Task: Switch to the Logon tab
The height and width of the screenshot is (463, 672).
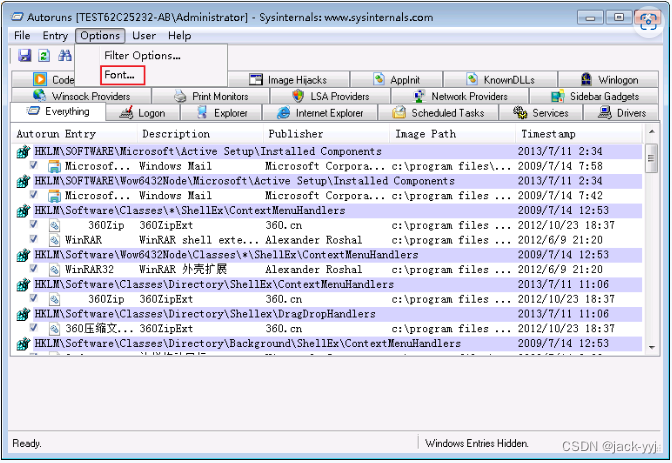Action: pos(143,113)
